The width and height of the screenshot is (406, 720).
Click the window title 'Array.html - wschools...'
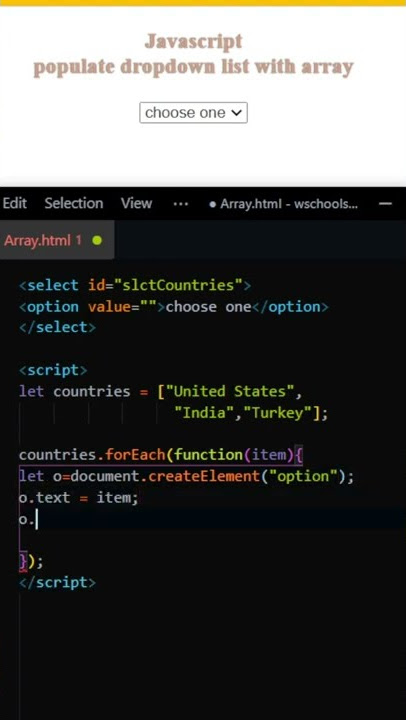point(288,203)
